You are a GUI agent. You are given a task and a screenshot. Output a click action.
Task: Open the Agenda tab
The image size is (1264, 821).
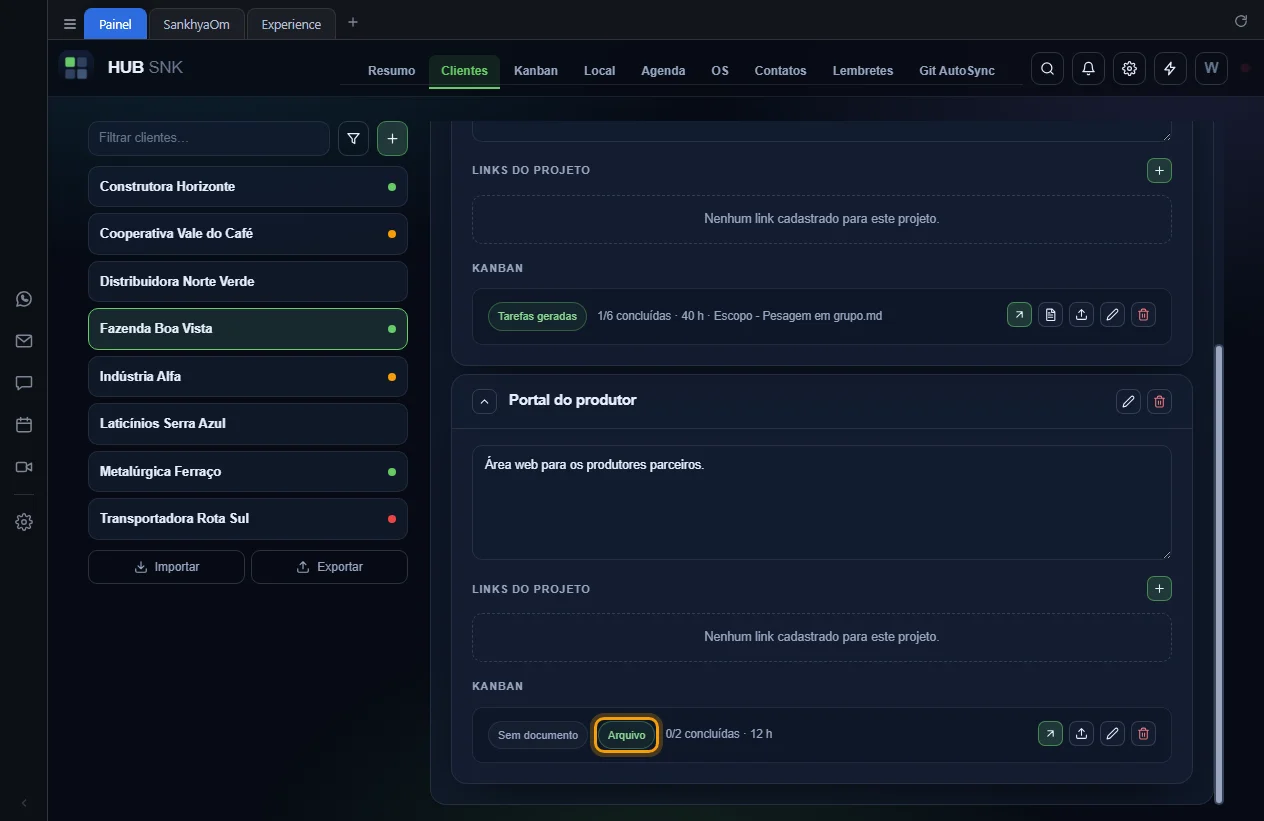click(663, 71)
